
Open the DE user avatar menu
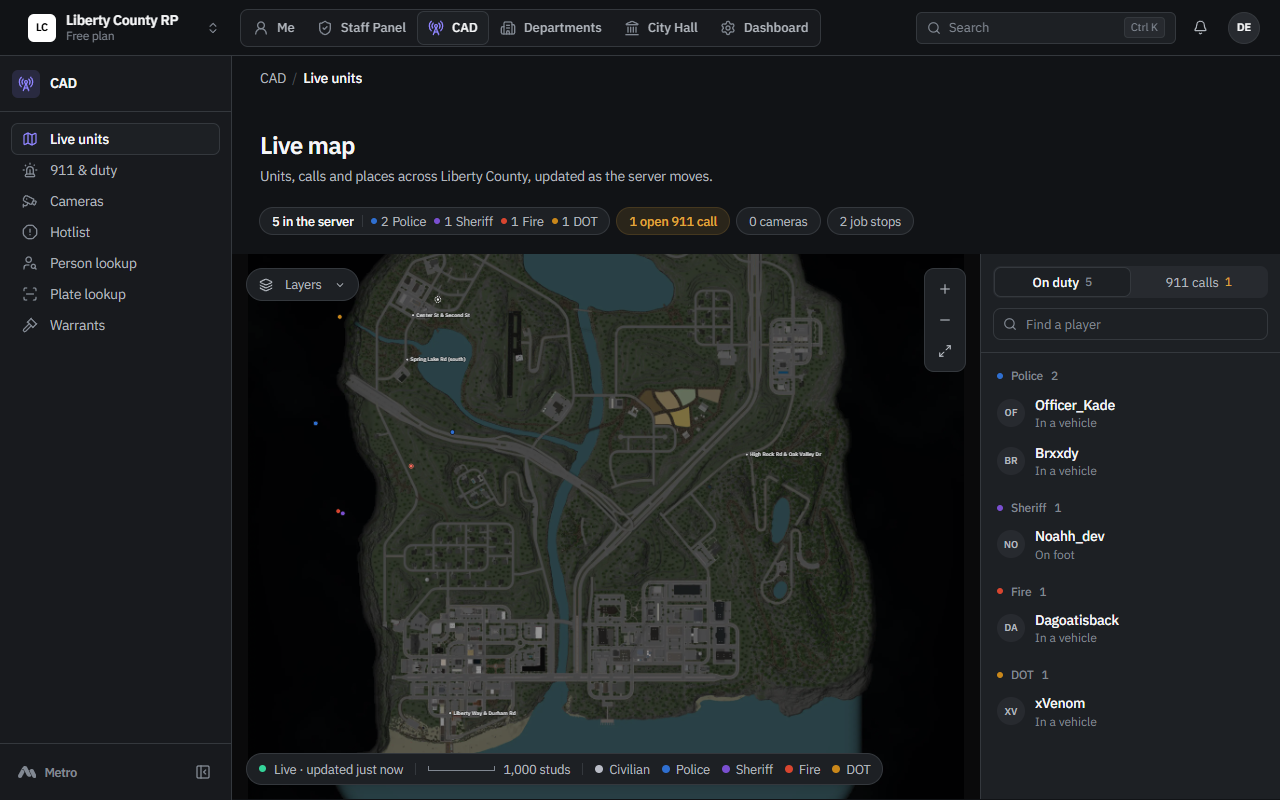coord(1244,28)
